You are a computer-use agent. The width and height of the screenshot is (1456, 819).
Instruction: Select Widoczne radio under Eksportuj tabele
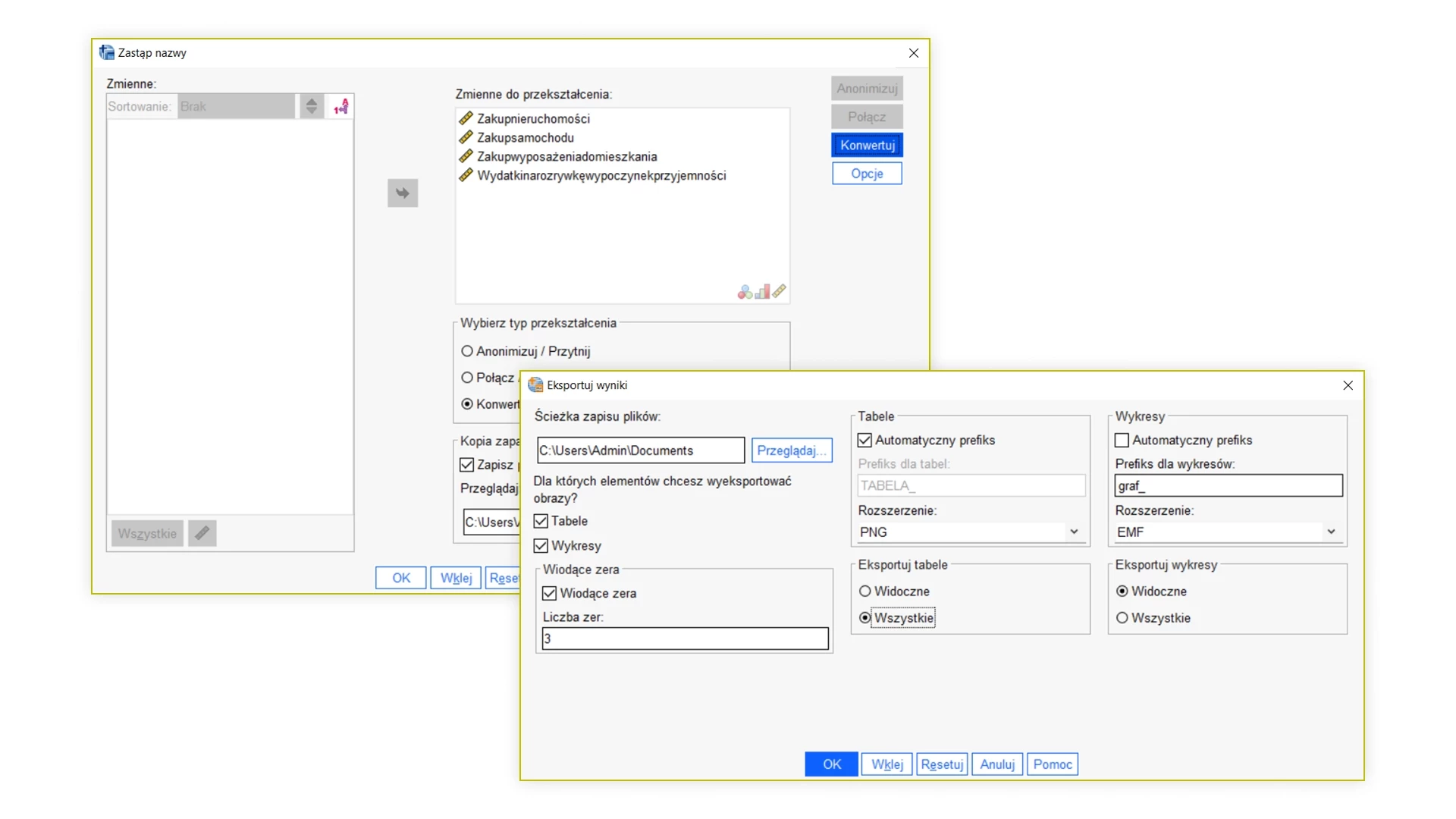[x=865, y=591]
